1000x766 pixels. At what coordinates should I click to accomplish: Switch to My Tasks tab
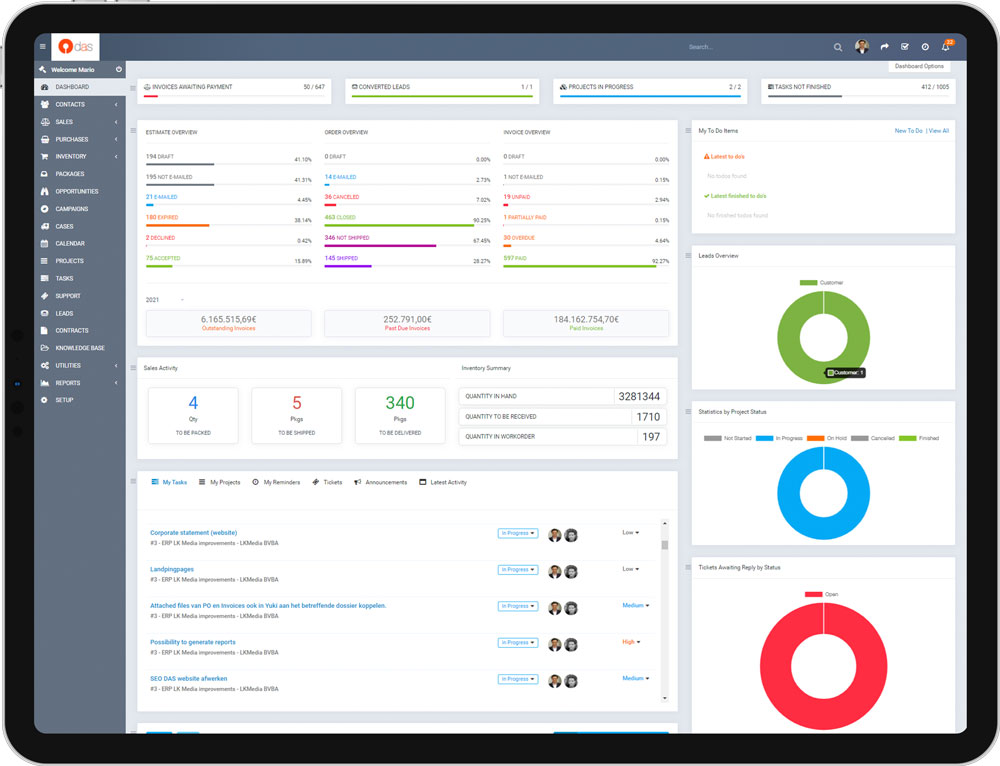[x=169, y=482]
